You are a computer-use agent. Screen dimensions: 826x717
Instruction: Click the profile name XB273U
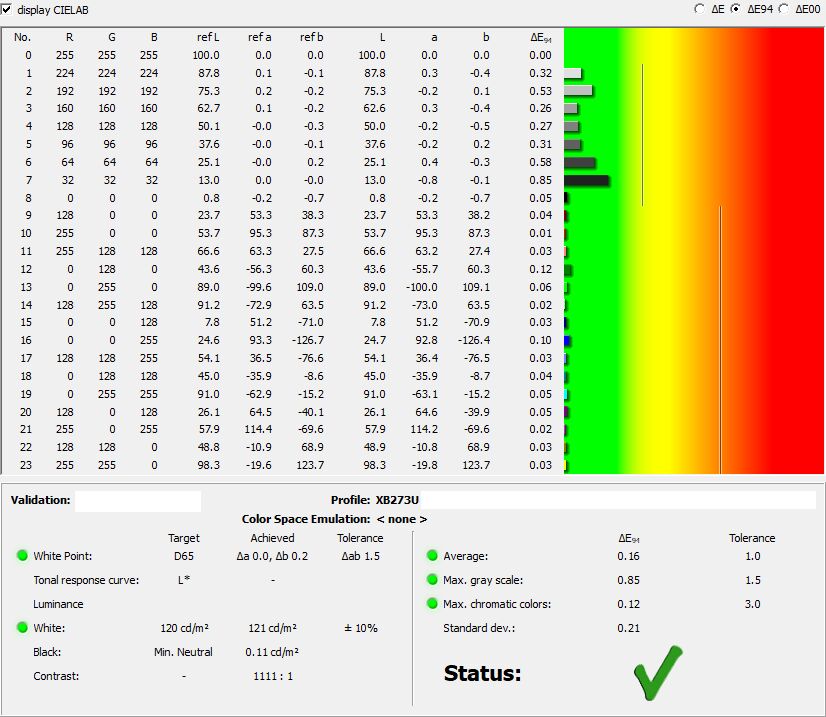coord(397,500)
